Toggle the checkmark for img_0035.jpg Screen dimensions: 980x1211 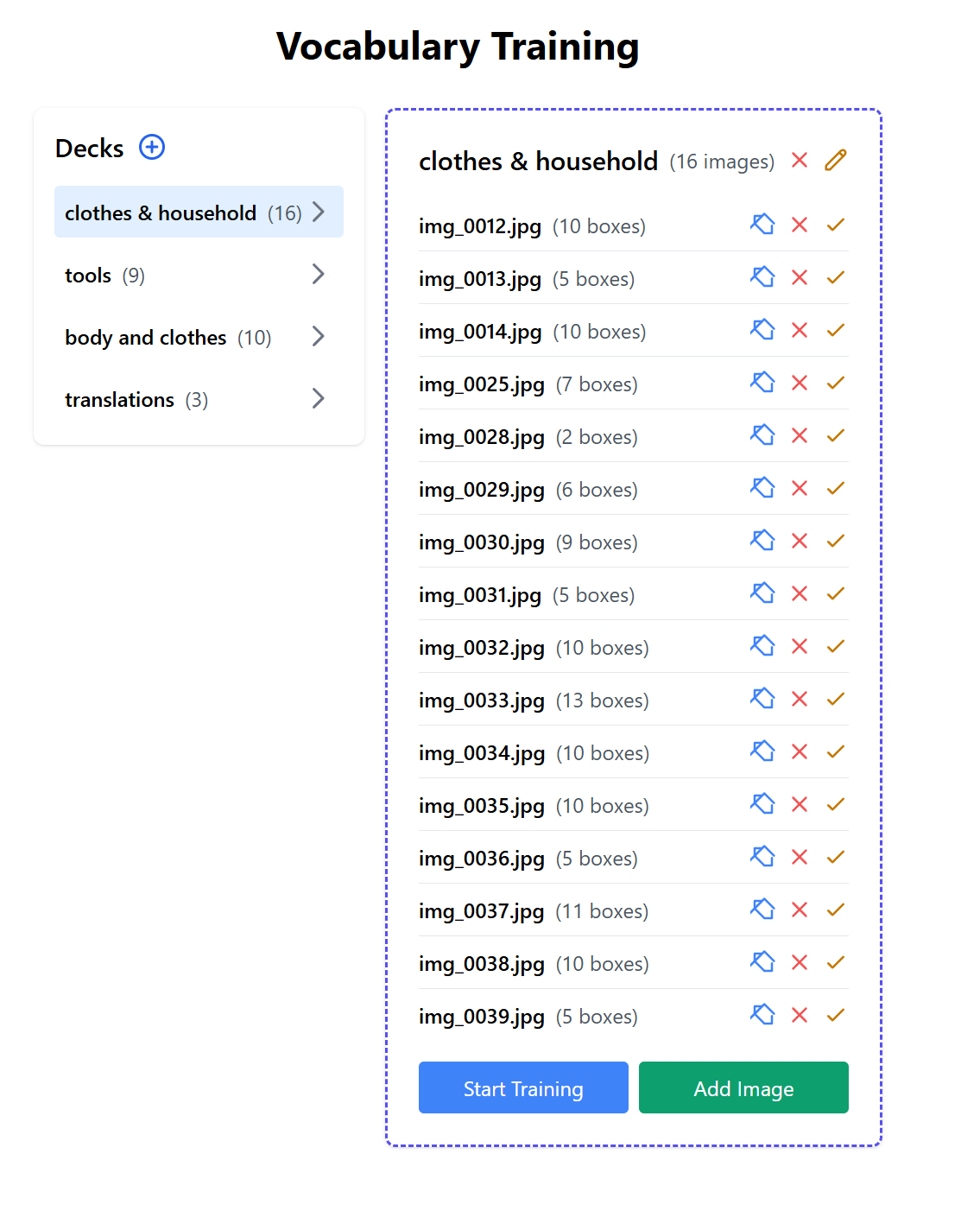(x=835, y=805)
